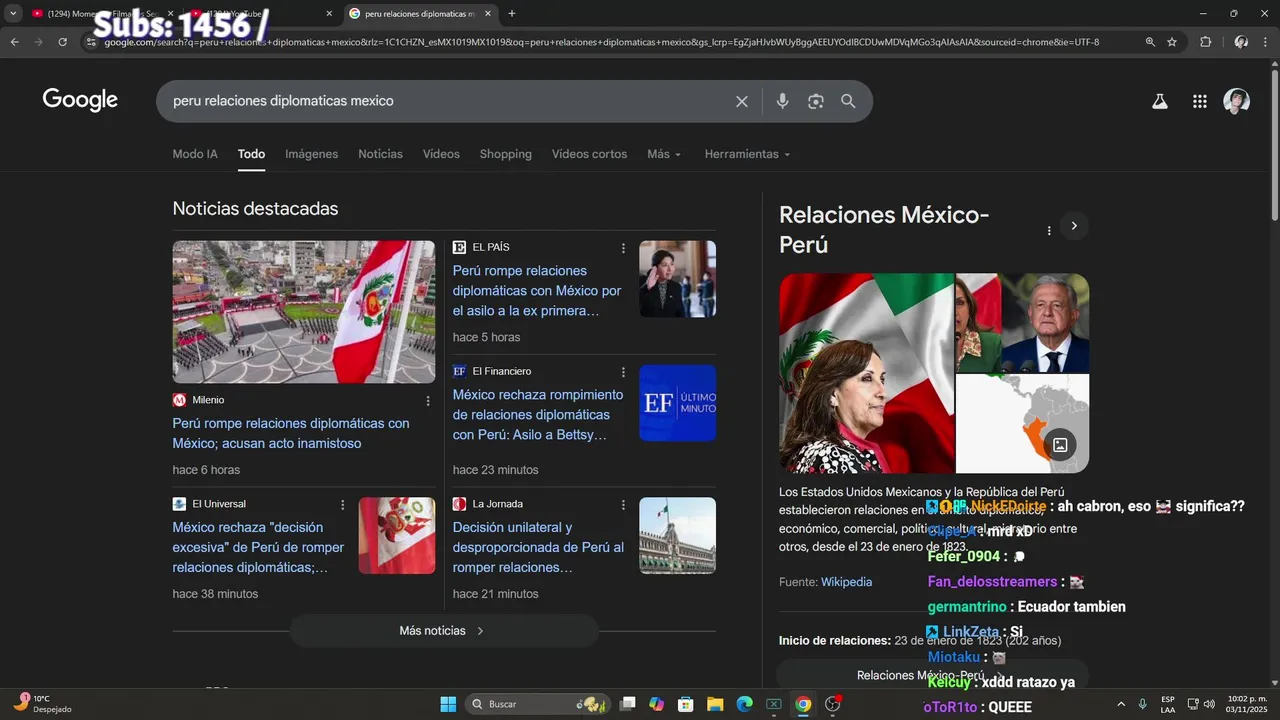1280x720 pixels.
Task: Switch to Imágenes tab
Action: (311, 154)
